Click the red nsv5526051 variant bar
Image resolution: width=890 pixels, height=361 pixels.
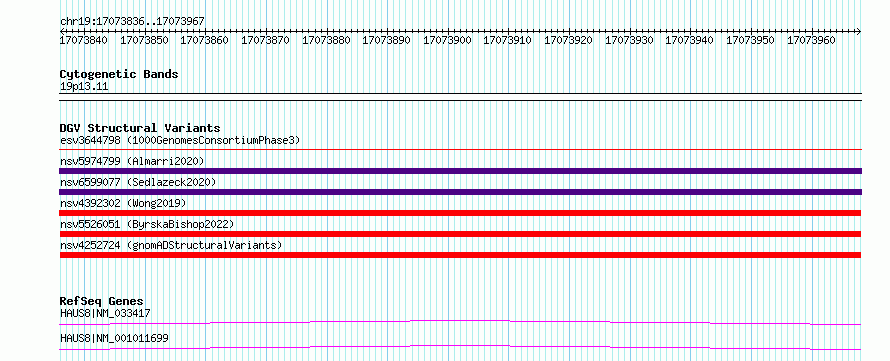460,234
